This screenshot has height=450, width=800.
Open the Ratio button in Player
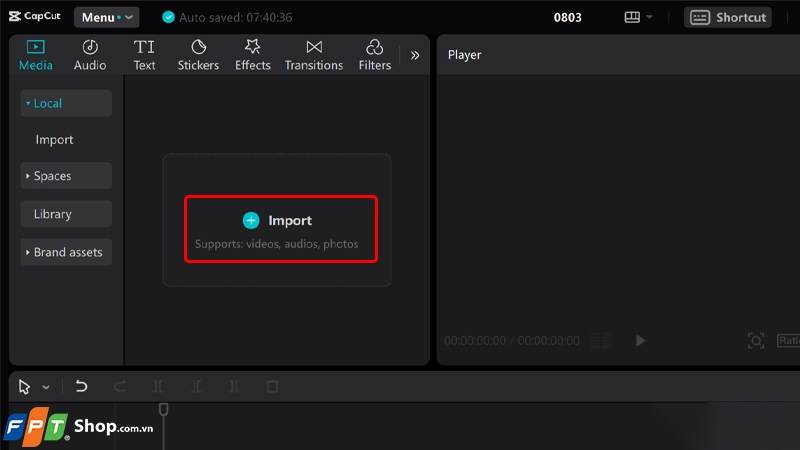coord(788,340)
